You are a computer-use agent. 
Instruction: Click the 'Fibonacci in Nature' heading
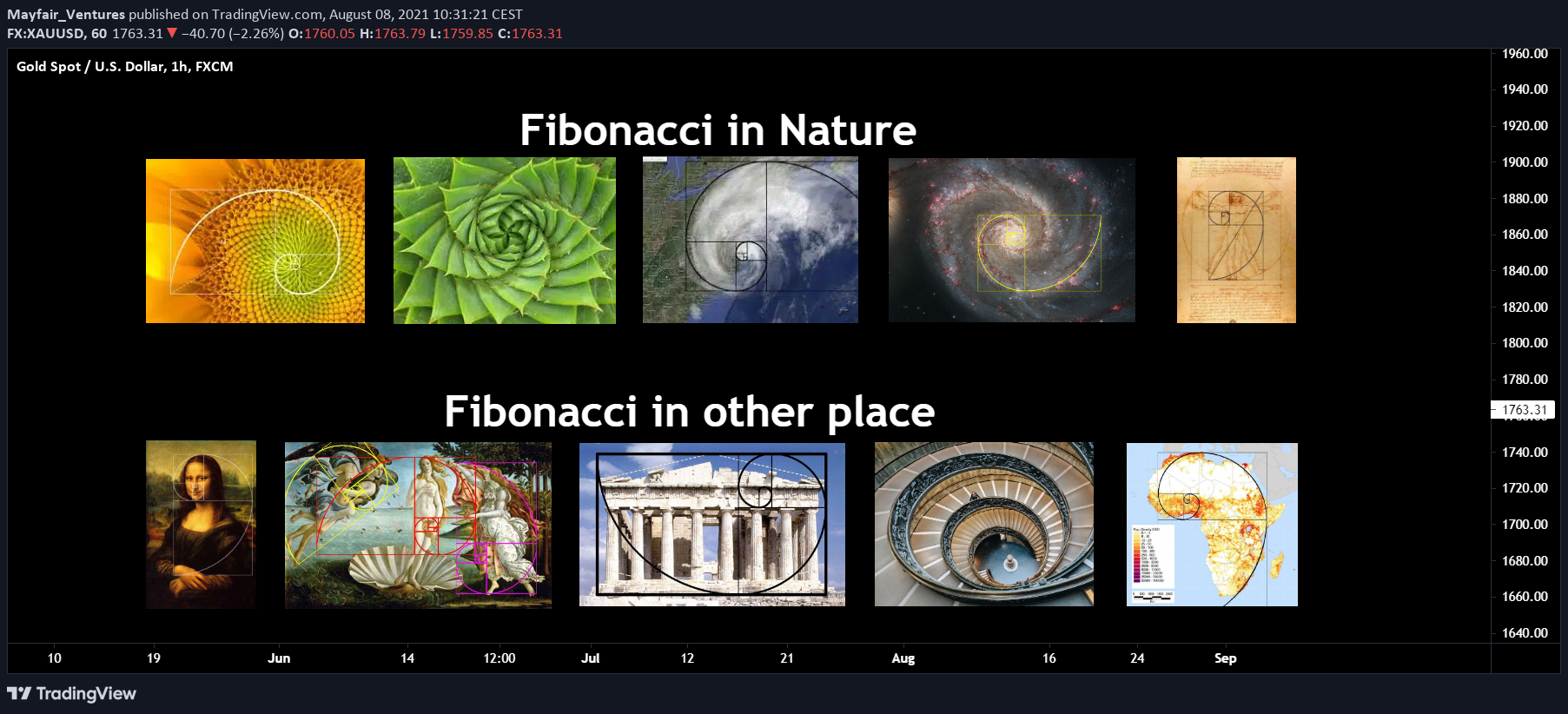[718, 130]
